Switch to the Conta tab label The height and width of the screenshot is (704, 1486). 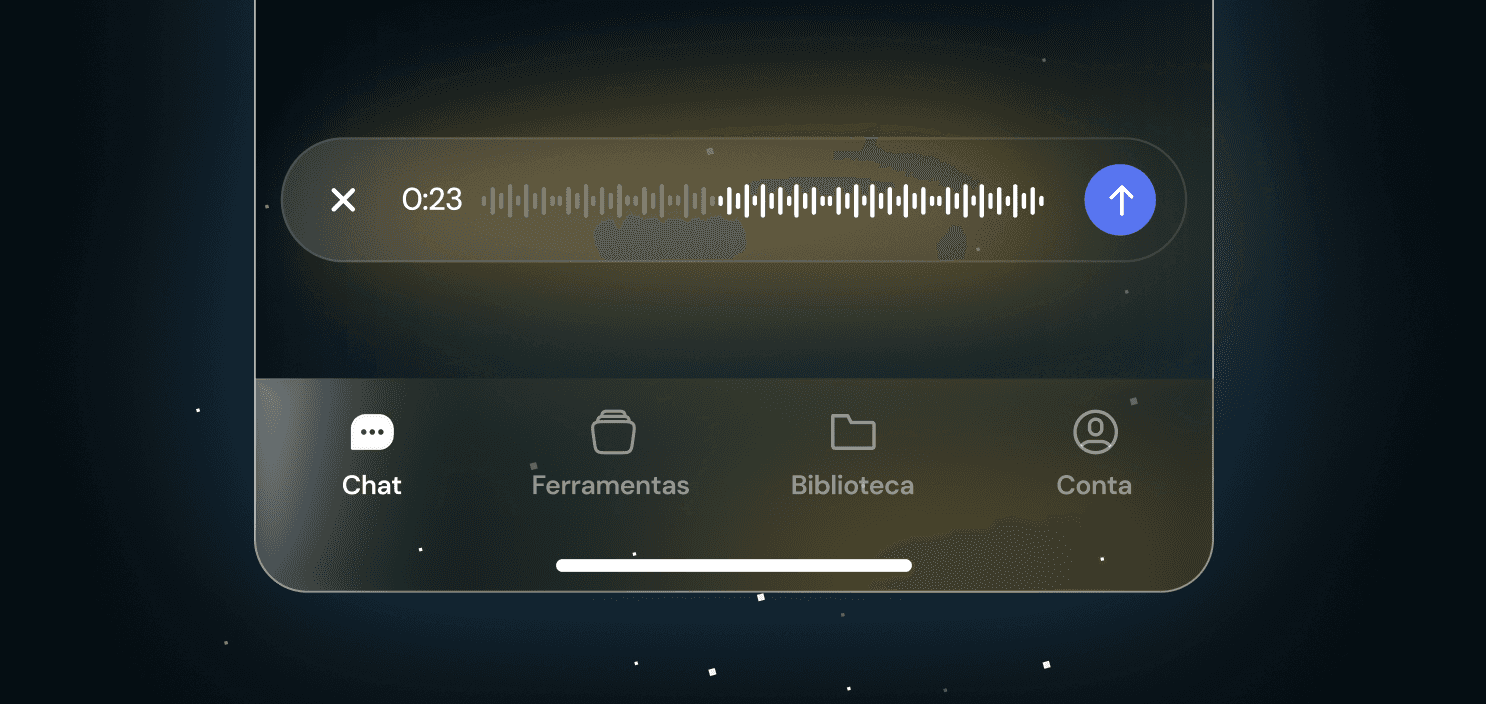[1094, 486]
